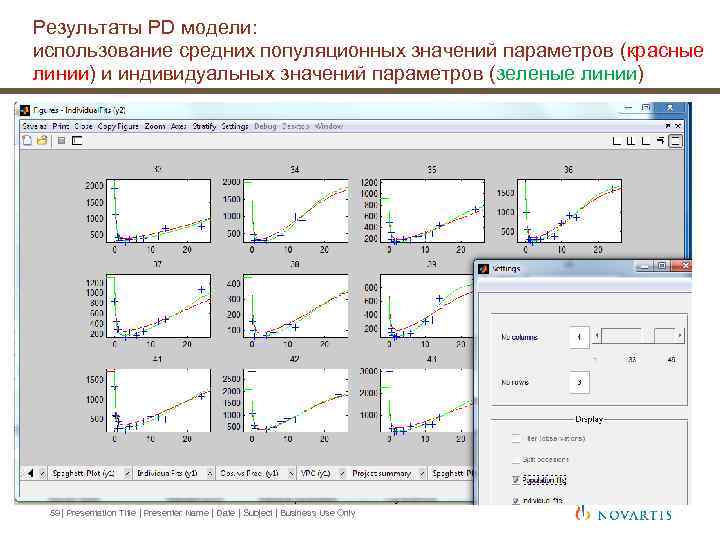Click subplot for subject 35
Image resolution: width=720 pixels, height=540 pixels.
pyautogui.click(x=432, y=211)
